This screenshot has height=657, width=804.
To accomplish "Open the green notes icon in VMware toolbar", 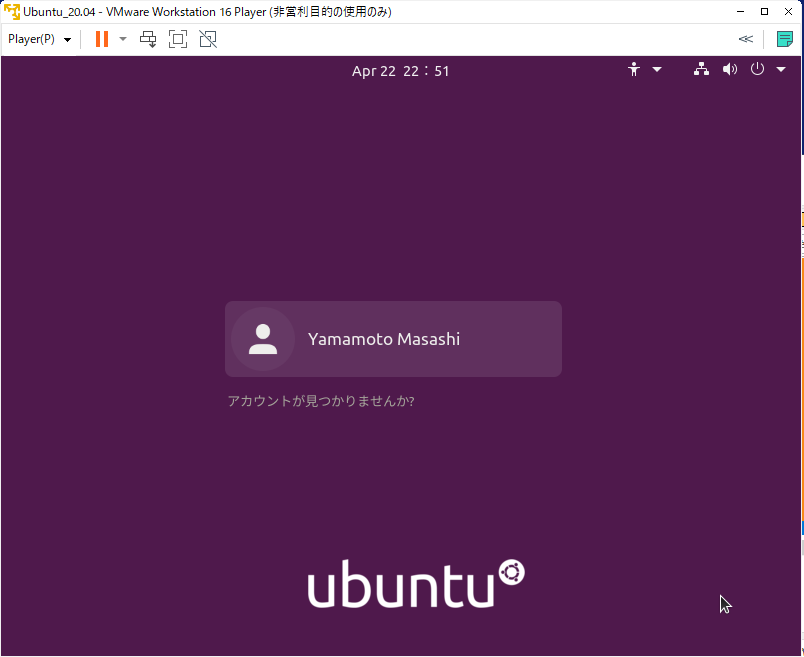I will point(785,39).
